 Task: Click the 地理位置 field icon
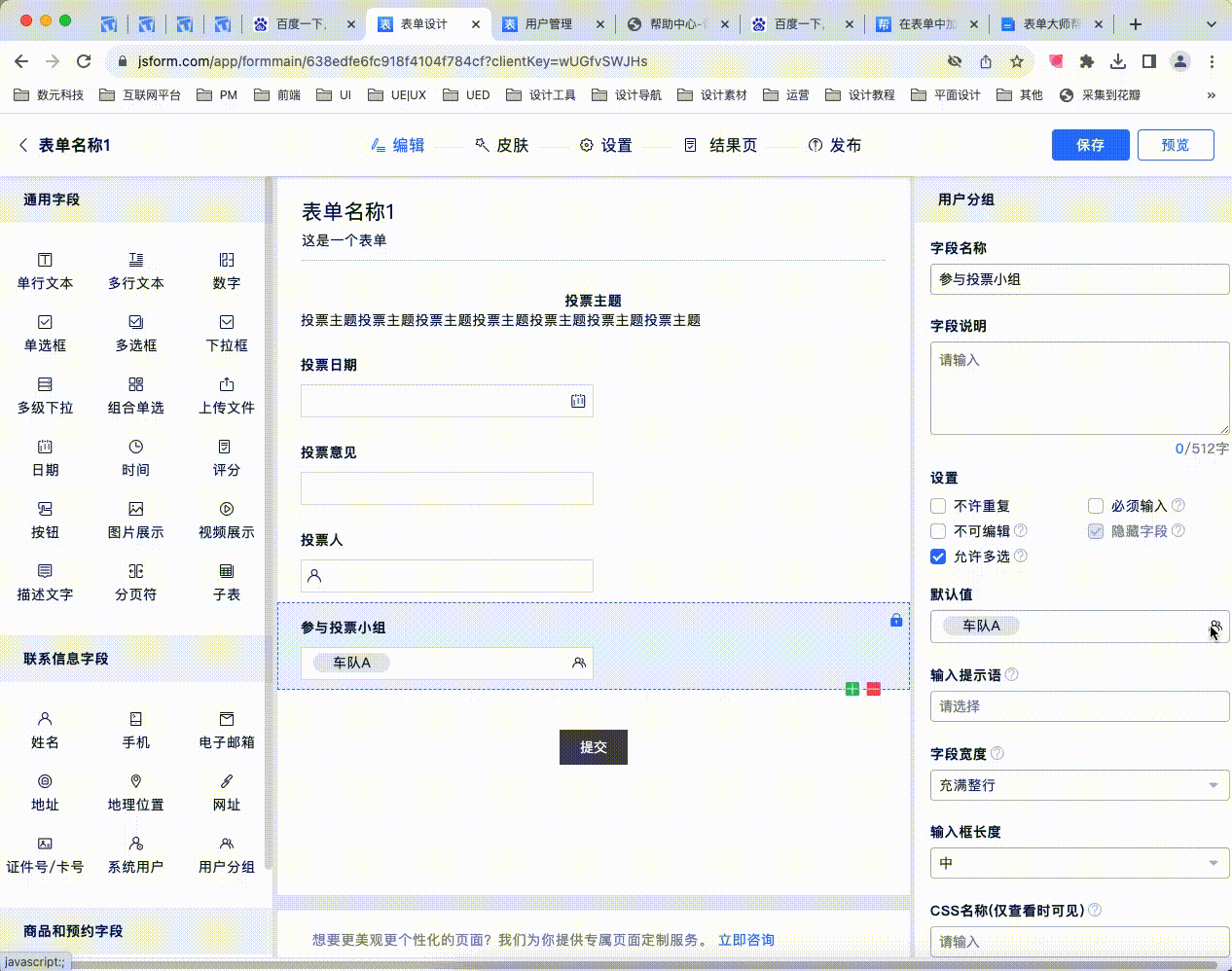coord(135,782)
